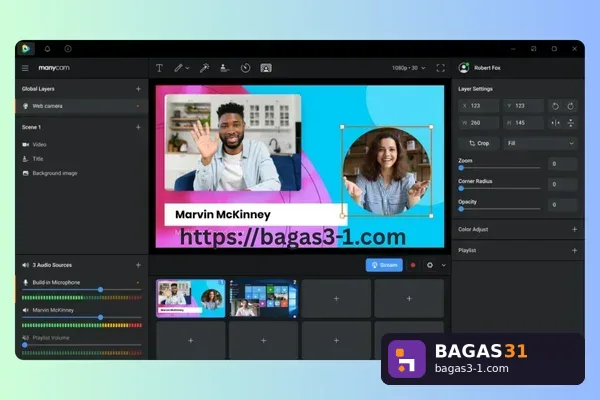Select the Virtual background portrait tool
The image size is (600, 400).
266,68
